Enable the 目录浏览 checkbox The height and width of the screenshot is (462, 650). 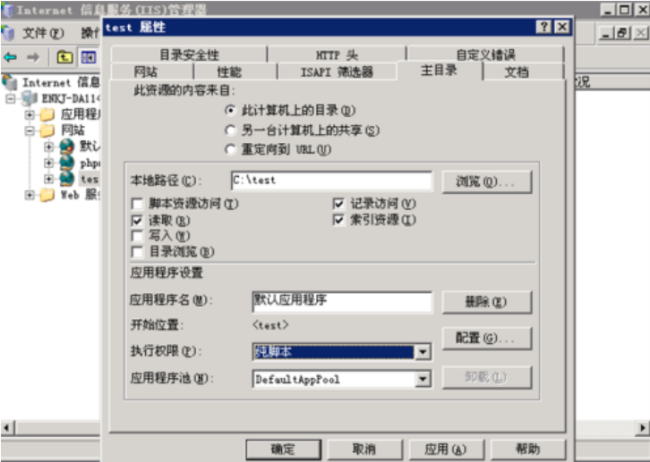coord(137,252)
